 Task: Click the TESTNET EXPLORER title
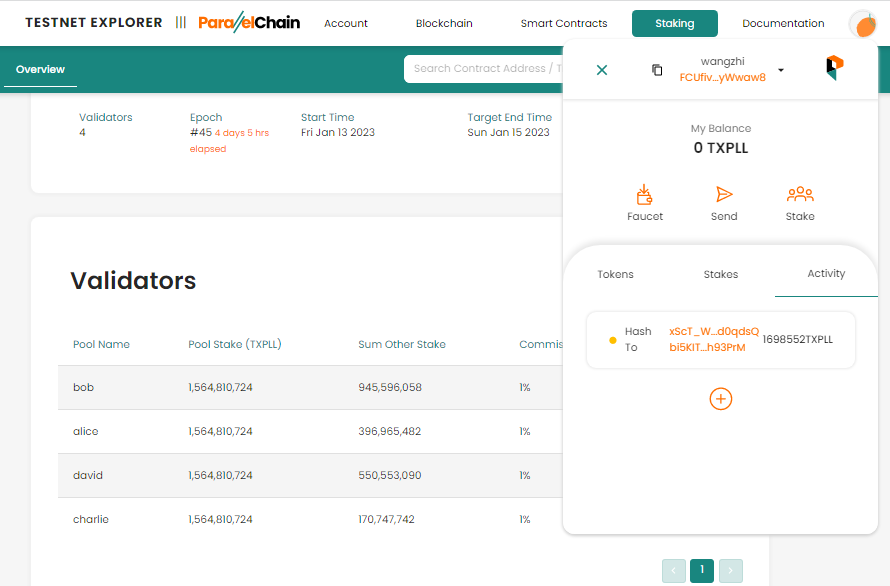[x=94, y=23]
